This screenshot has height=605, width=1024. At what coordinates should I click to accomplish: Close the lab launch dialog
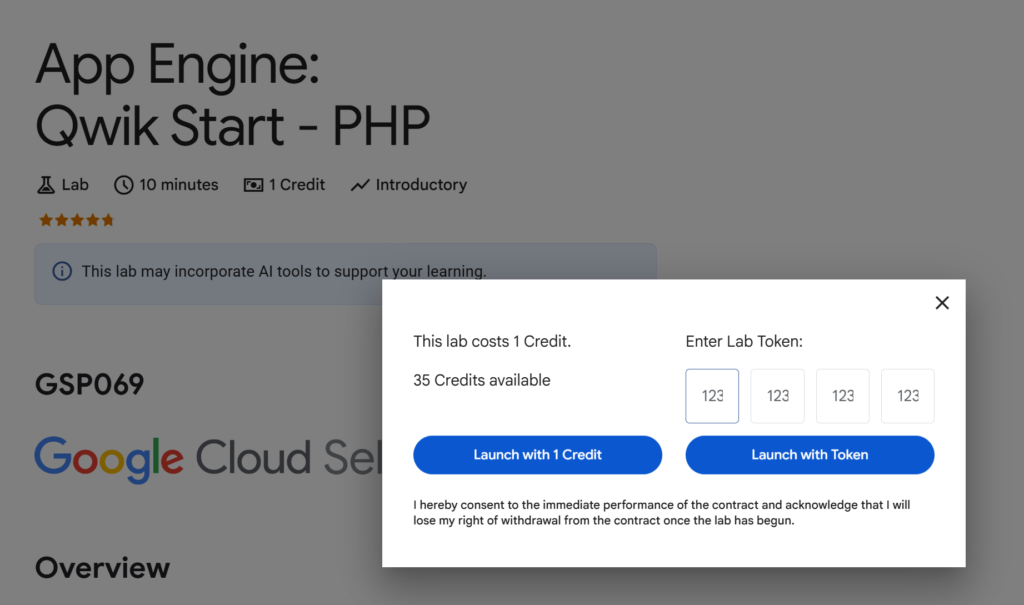click(x=941, y=303)
